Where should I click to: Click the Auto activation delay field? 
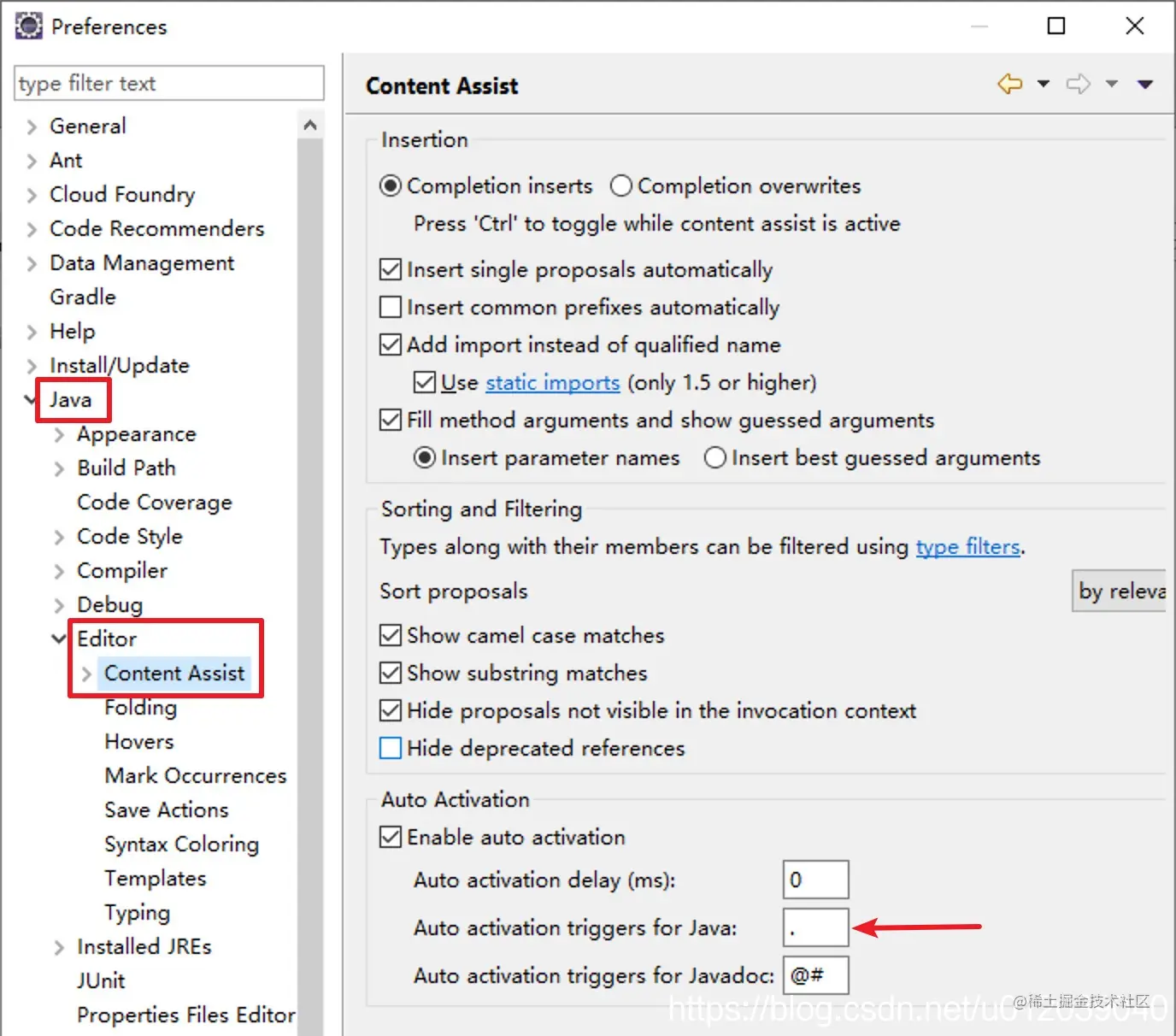pyautogui.click(x=816, y=880)
